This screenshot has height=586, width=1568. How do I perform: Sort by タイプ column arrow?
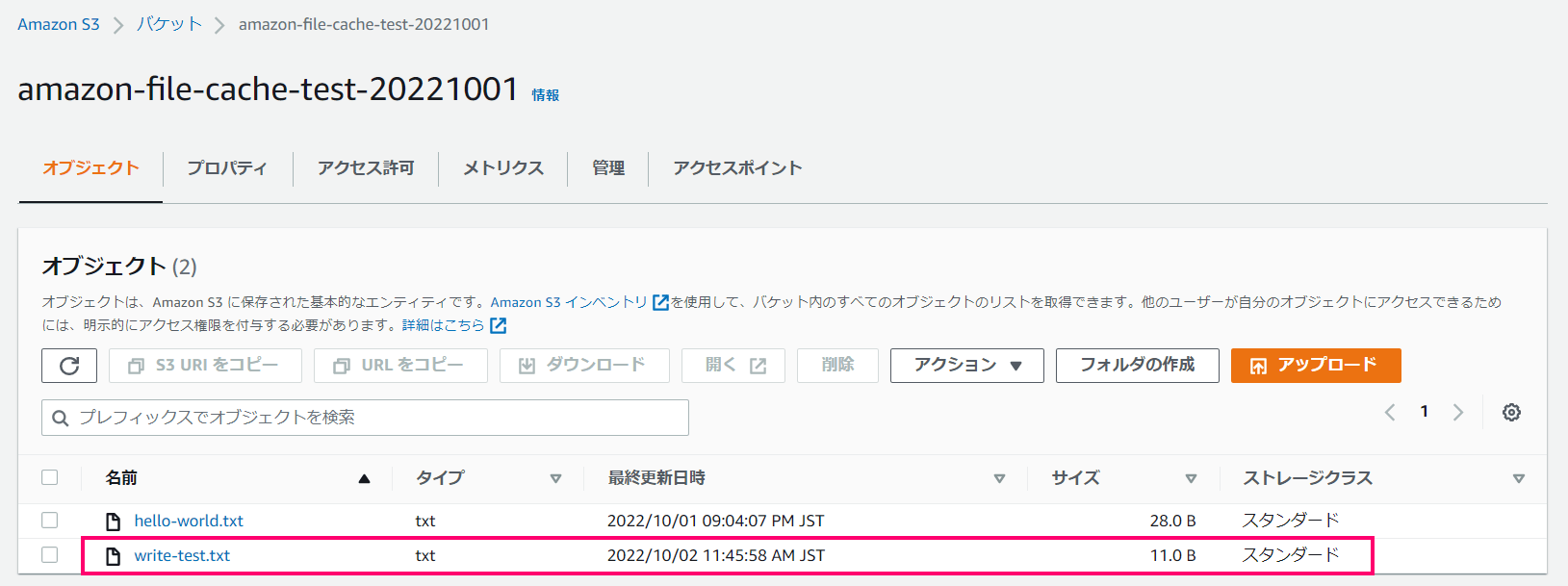coord(555,478)
